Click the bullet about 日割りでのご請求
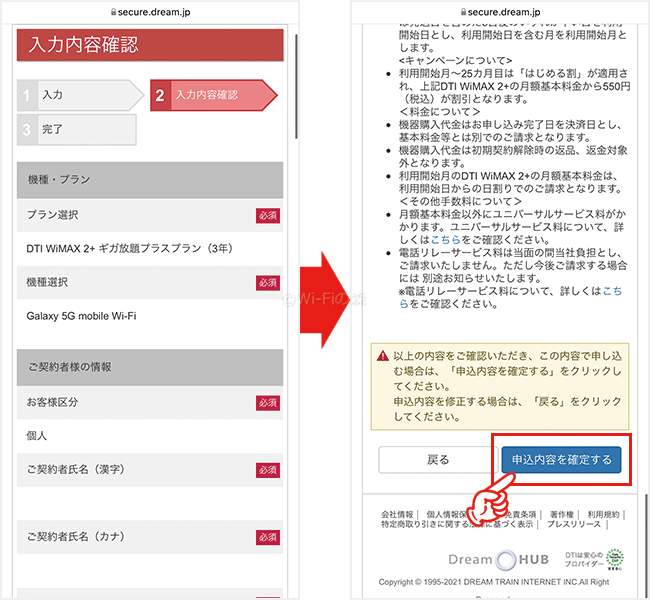 pyautogui.click(x=510, y=182)
